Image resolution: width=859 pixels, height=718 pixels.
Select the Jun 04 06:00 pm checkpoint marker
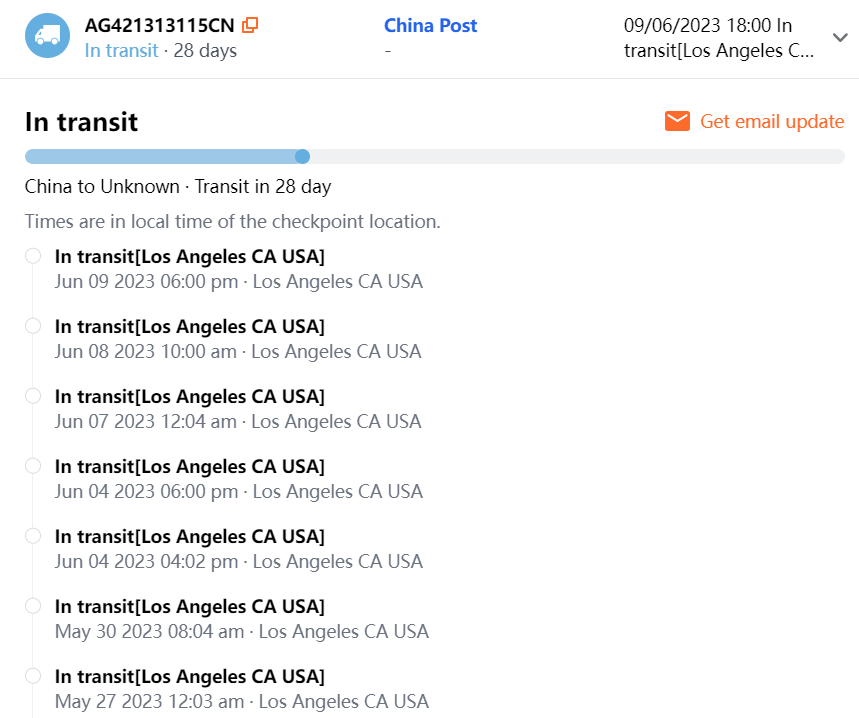coord(33,466)
